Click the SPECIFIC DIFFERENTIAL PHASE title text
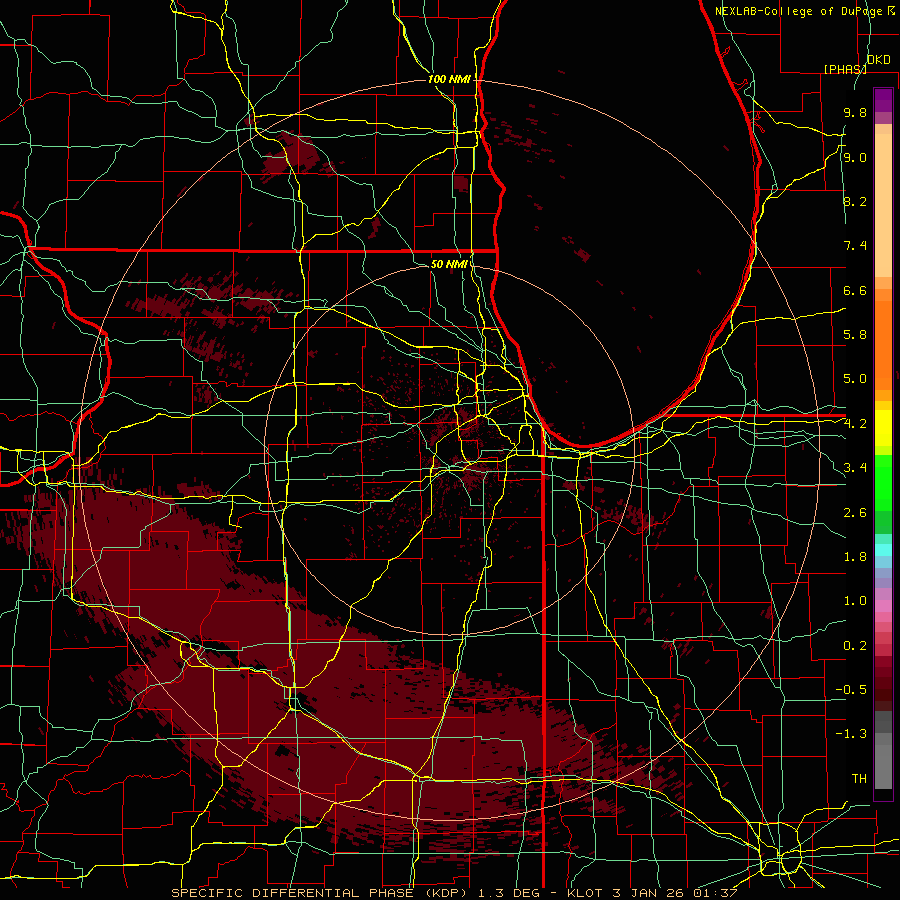 coord(293,893)
